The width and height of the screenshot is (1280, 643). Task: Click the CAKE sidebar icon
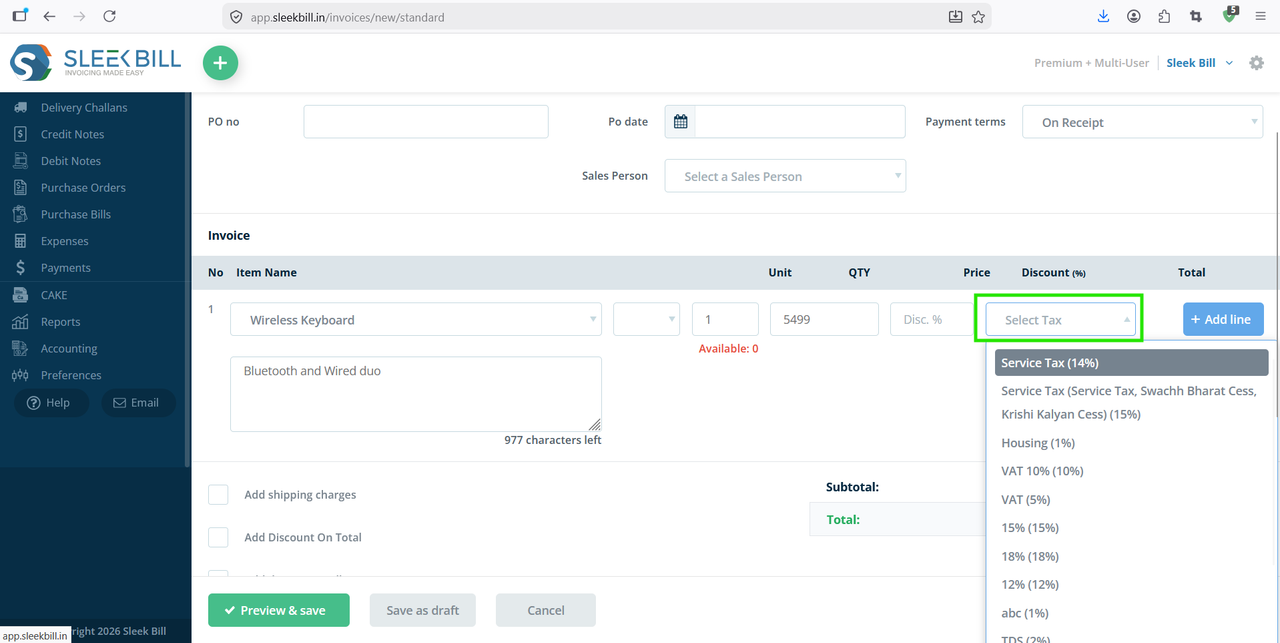pyautogui.click(x=20, y=295)
